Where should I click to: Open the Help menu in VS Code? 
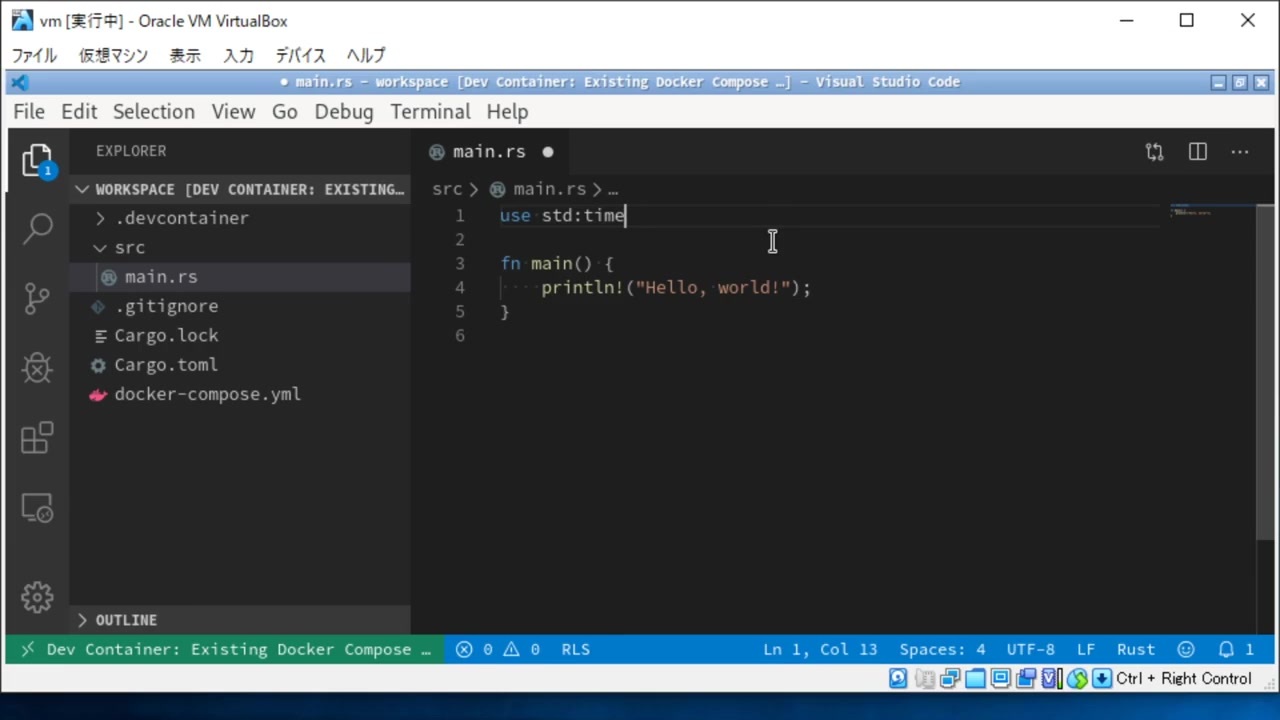point(507,112)
